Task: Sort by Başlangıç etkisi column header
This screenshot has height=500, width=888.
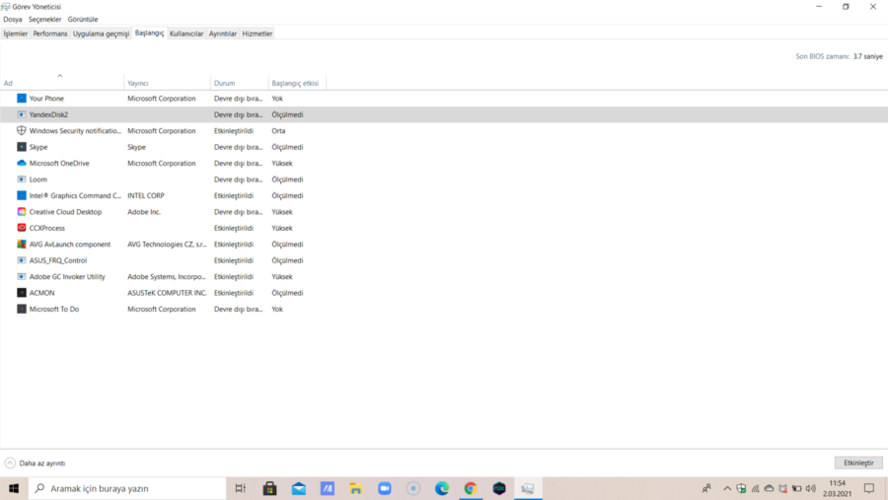Action: click(x=295, y=83)
